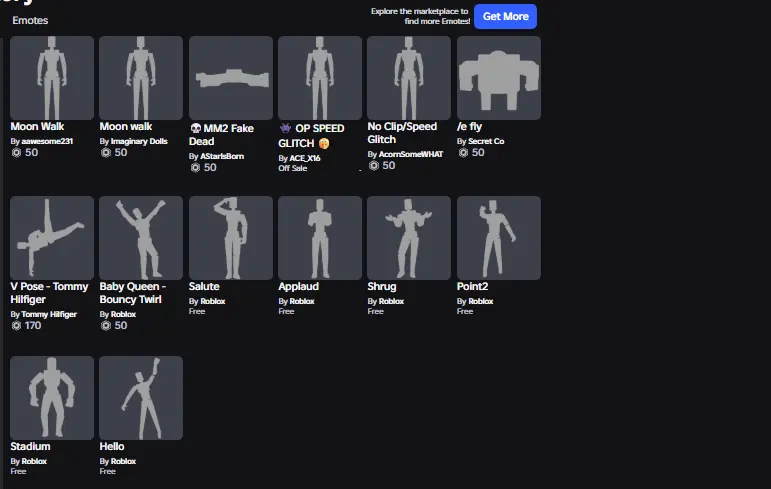Open the Baby Queen - Bouncy Twirl thumbnail

tap(141, 238)
